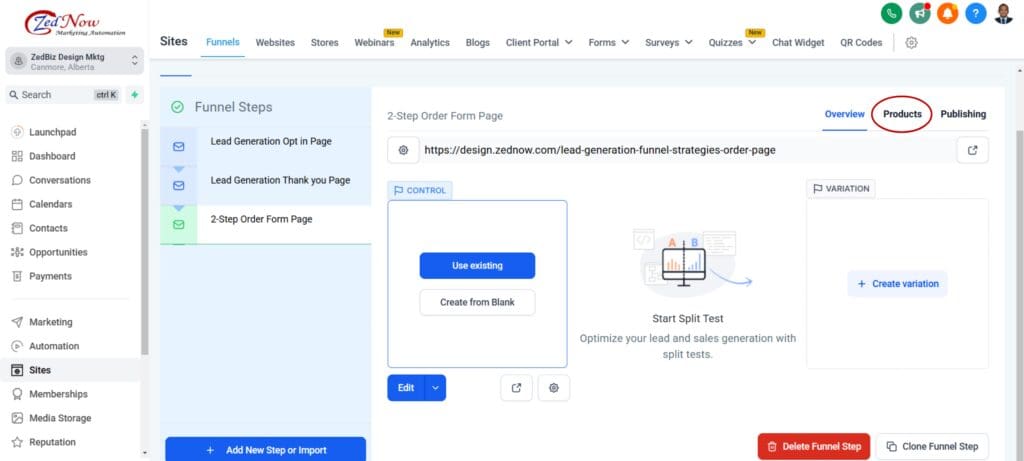
Task: Click the Delete Funnel Step button
Action: click(x=814, y=447)
